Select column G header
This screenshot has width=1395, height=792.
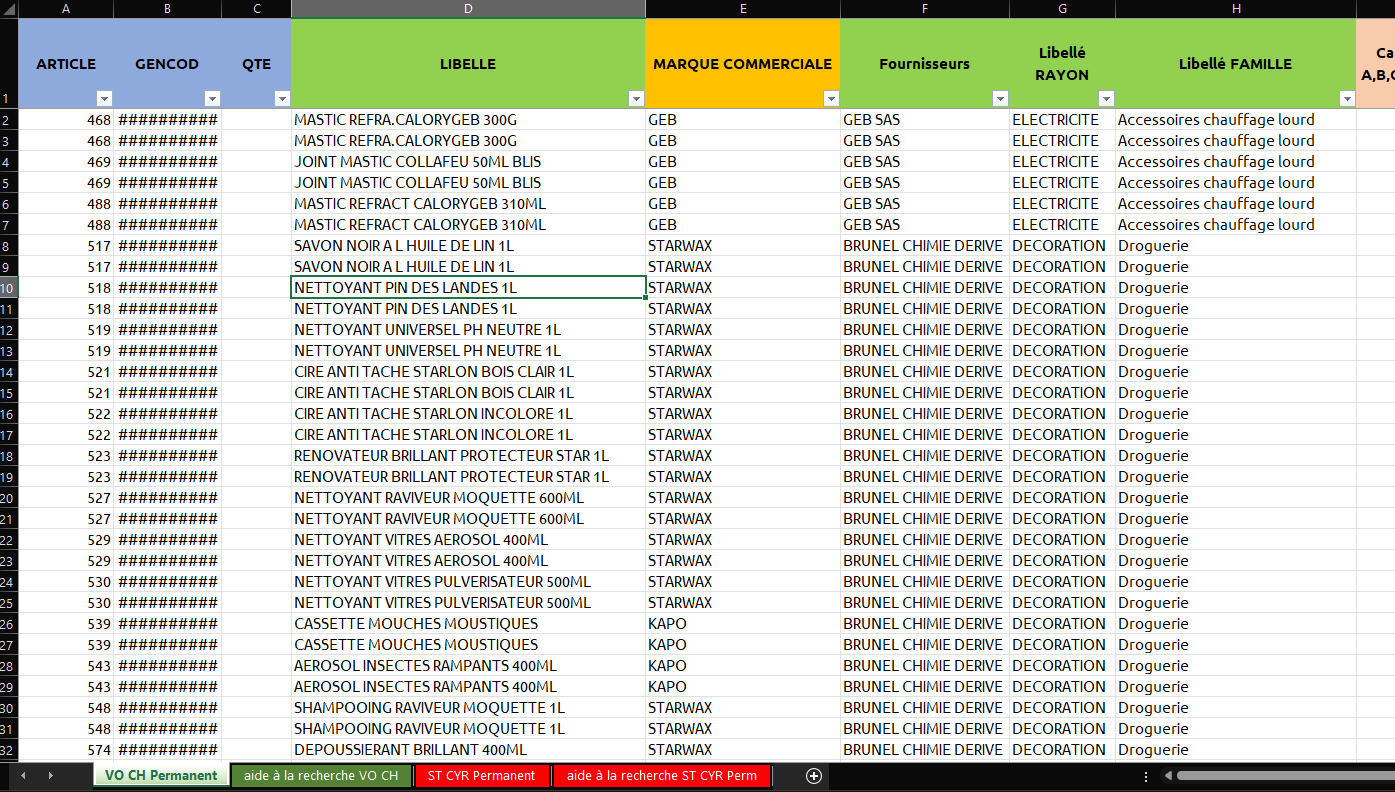pos(1062,9)
